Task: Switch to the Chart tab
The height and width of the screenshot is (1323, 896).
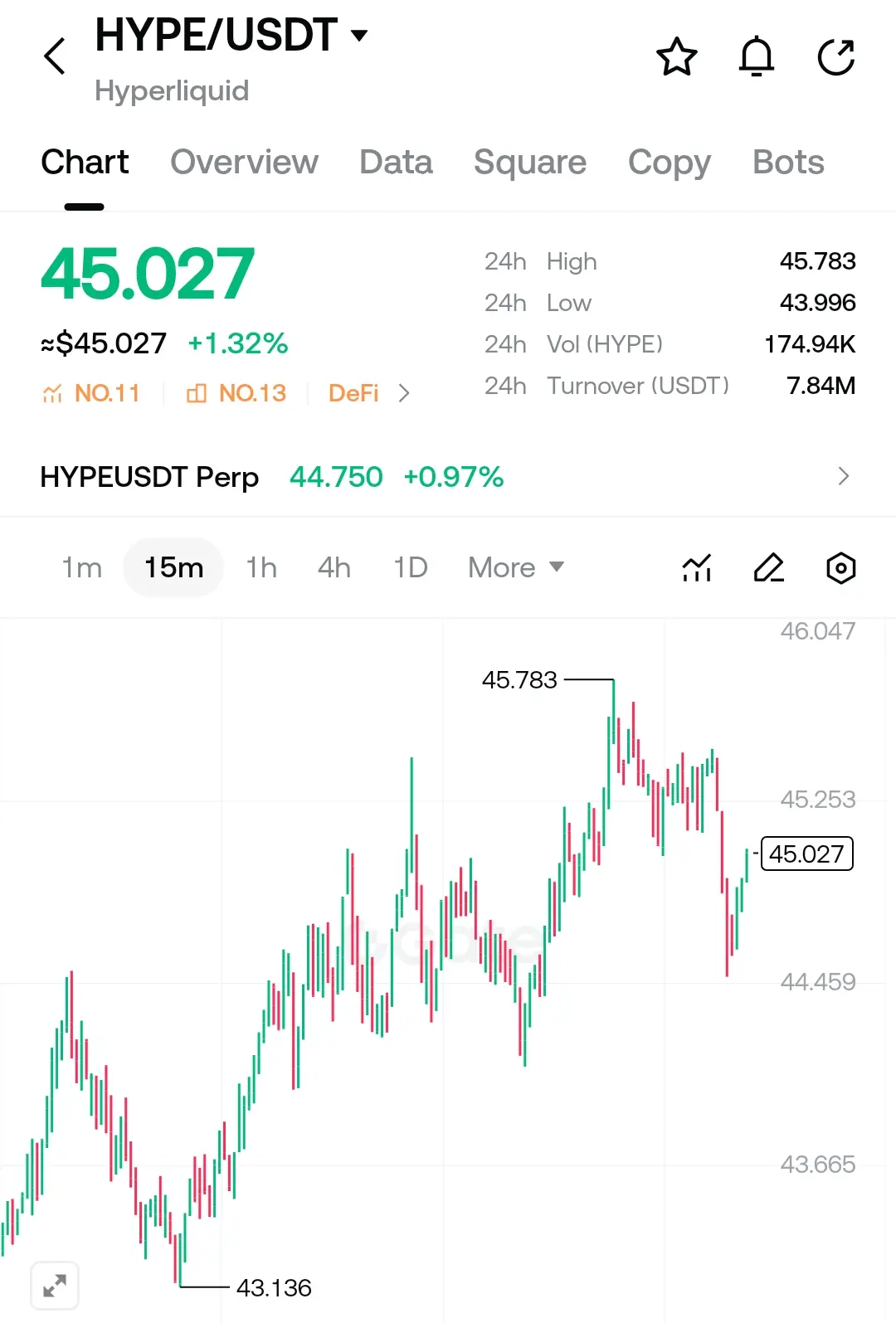Action: [x=85, y=163]
